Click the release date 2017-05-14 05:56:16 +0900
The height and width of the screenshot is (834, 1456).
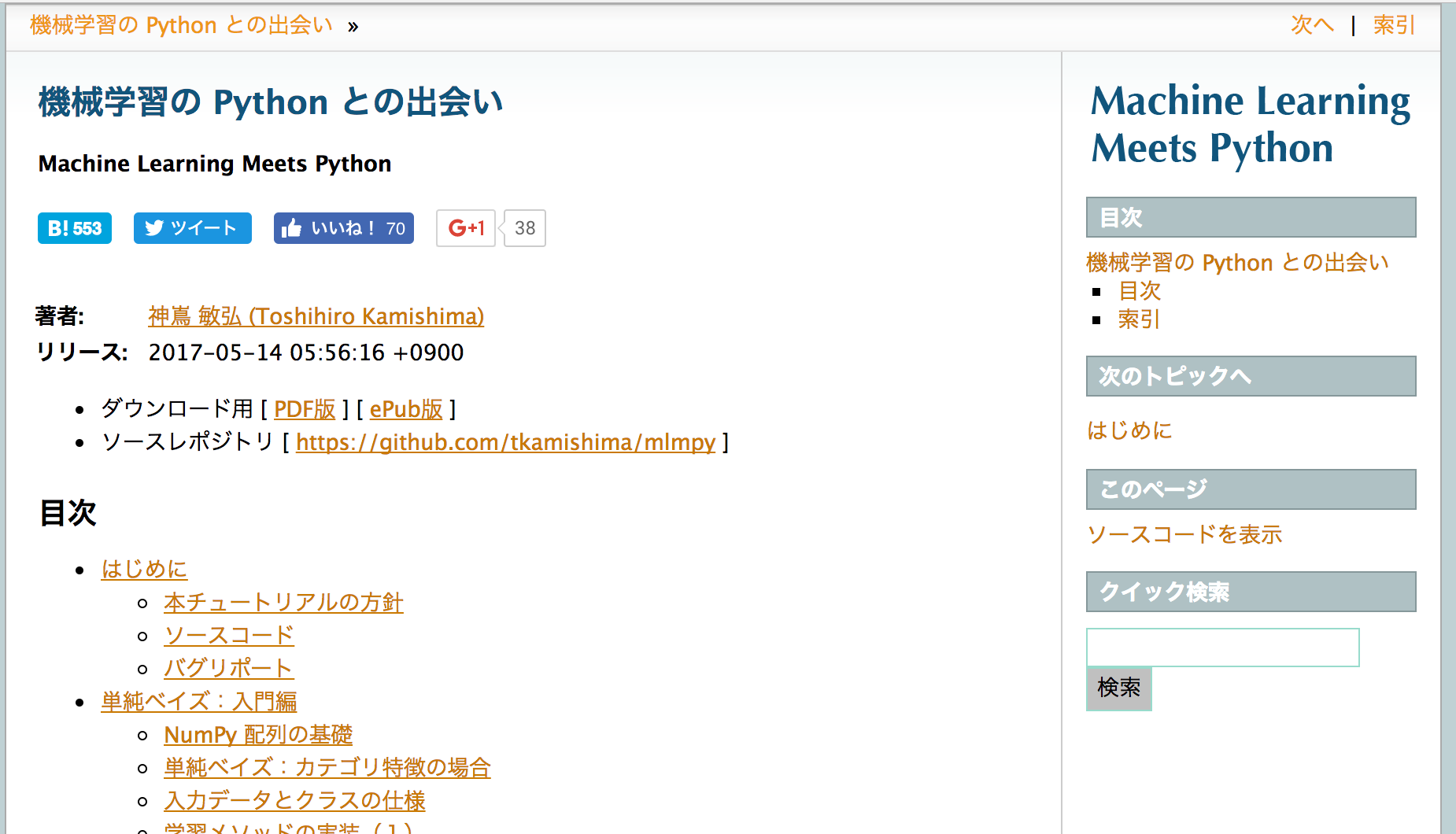[x=306, y=352]
